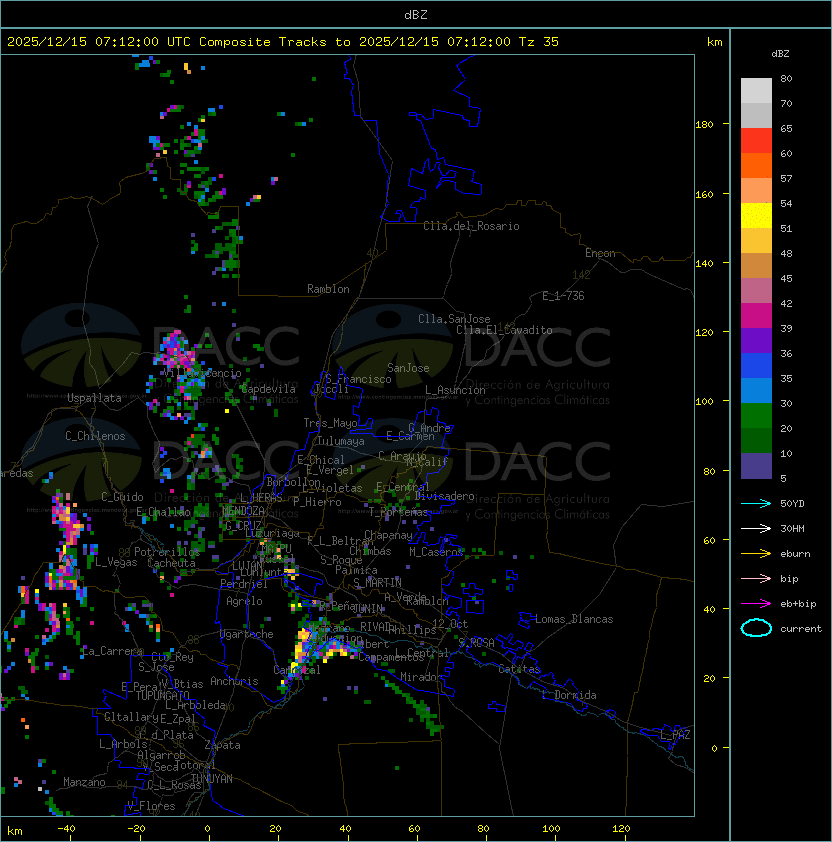Pick the royal blue dBZ swatch

tap(756, 366)
